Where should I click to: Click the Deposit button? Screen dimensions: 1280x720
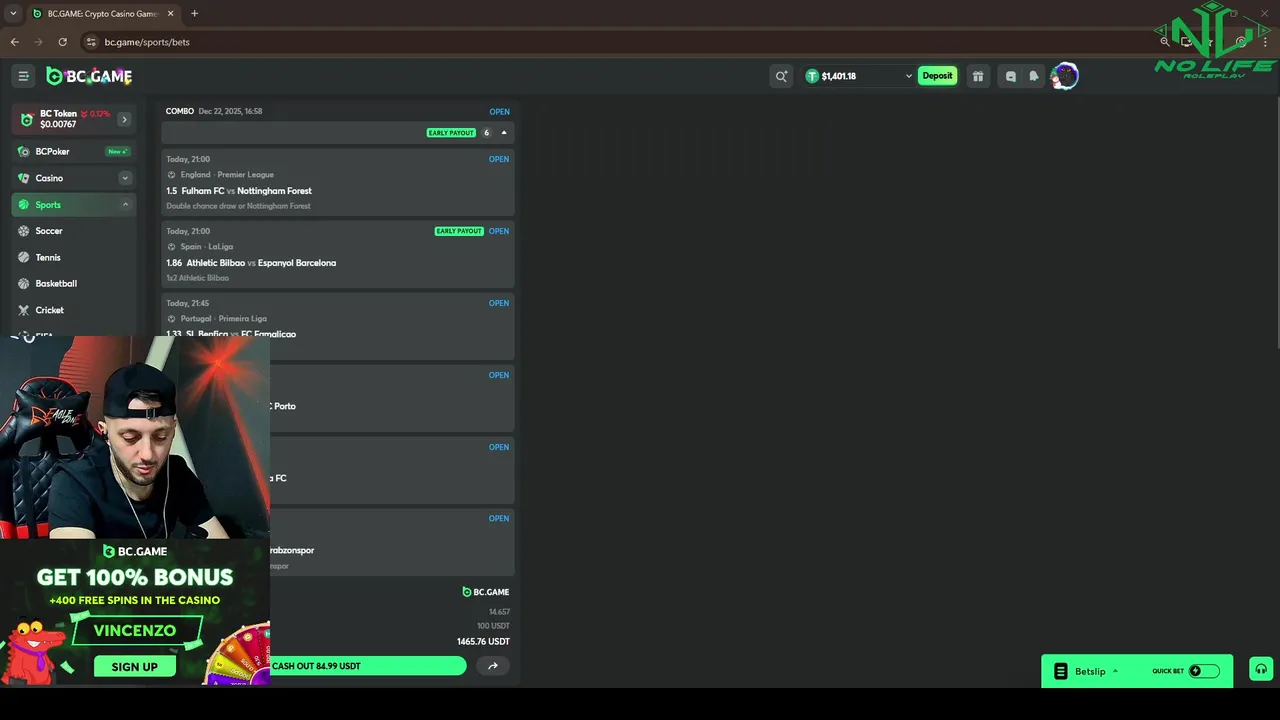click(937, 76)
